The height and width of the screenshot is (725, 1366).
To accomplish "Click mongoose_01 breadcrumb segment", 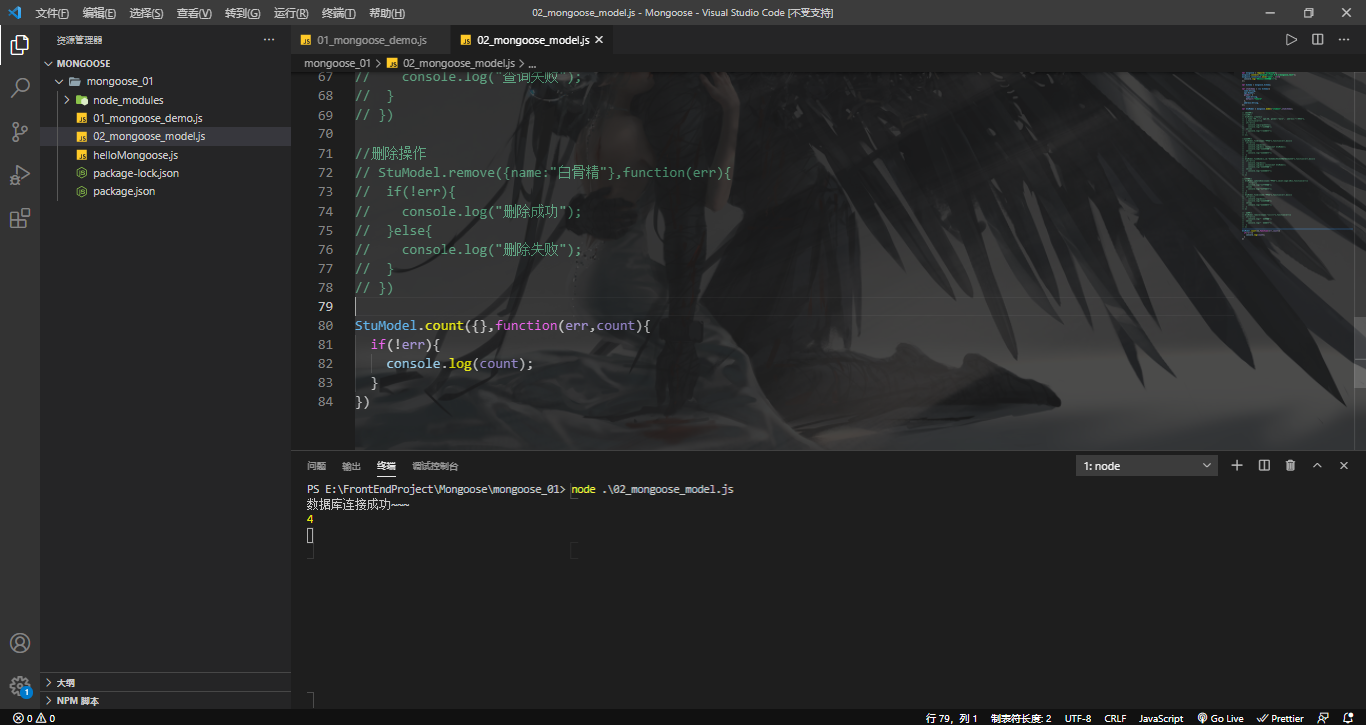I will [337, 62].
